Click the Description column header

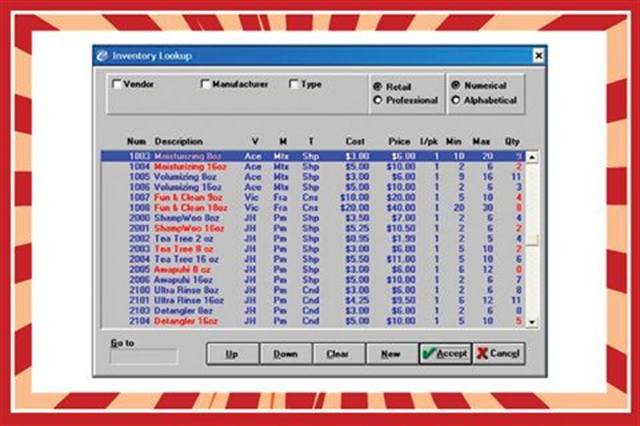click(179, 142)
